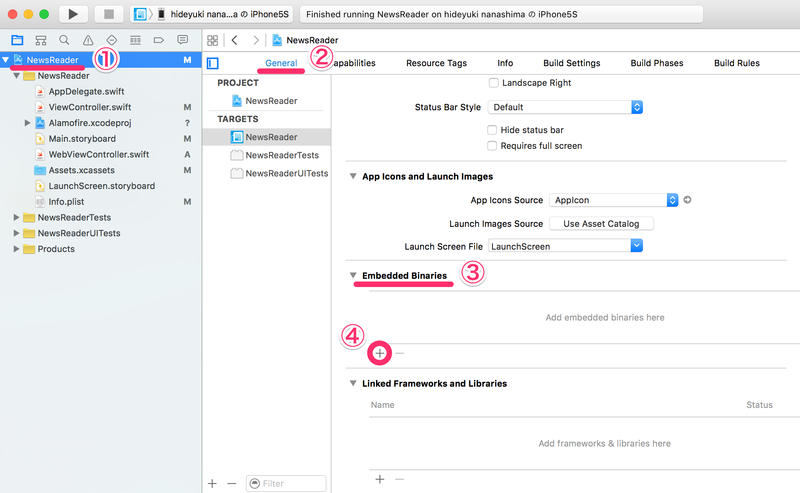Switch to General tab
The image size is (800, 493).
click(x=281, y=63)
